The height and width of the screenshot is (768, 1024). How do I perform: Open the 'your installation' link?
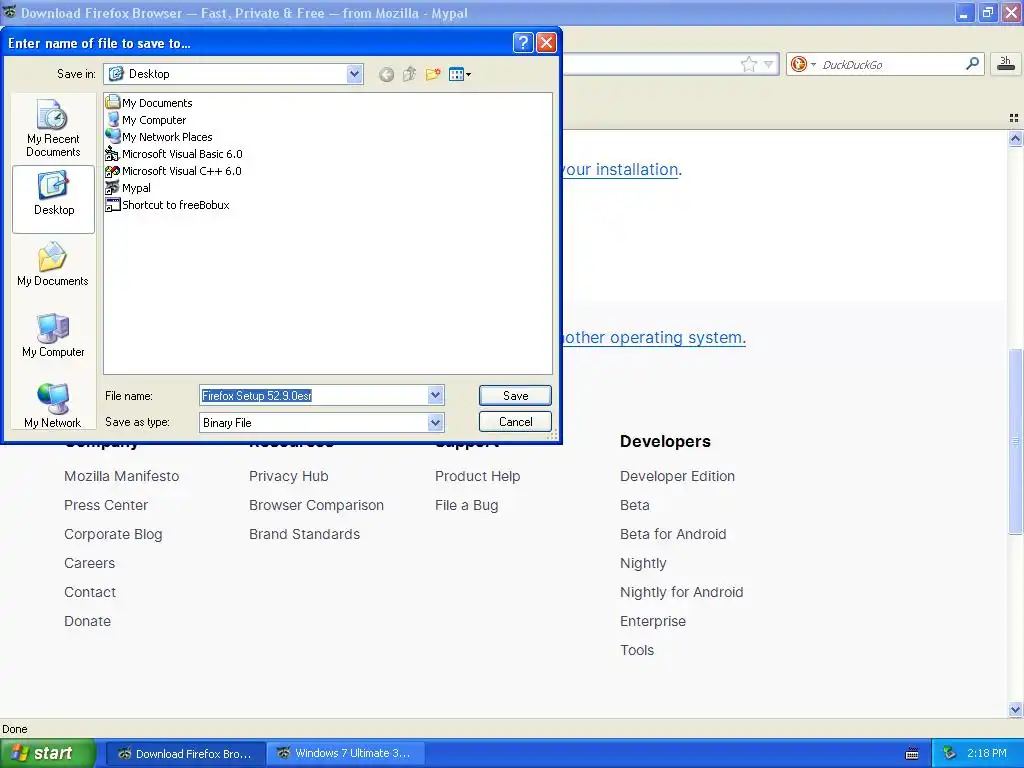point(621,170)
